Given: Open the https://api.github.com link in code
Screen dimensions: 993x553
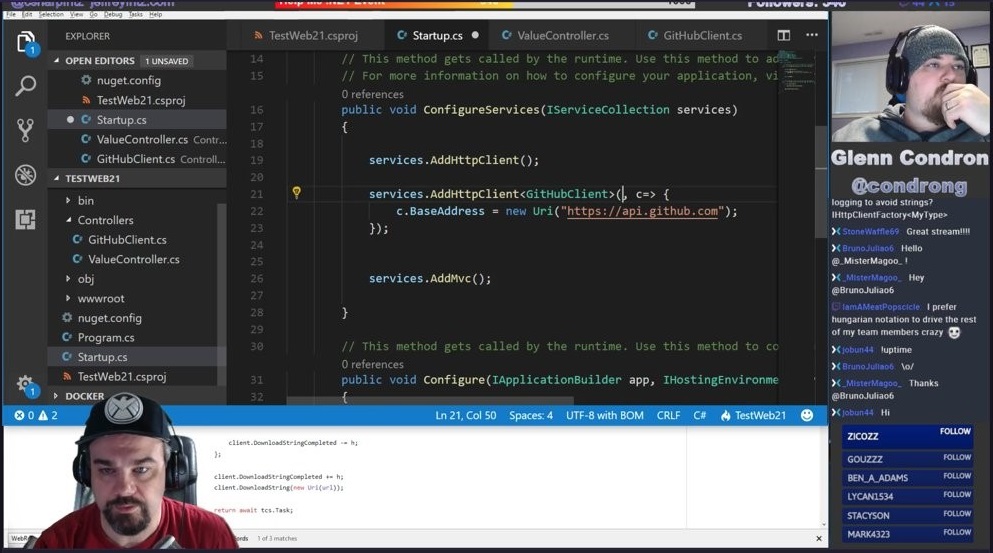Looking at the screenshot, I should (642, 211).
